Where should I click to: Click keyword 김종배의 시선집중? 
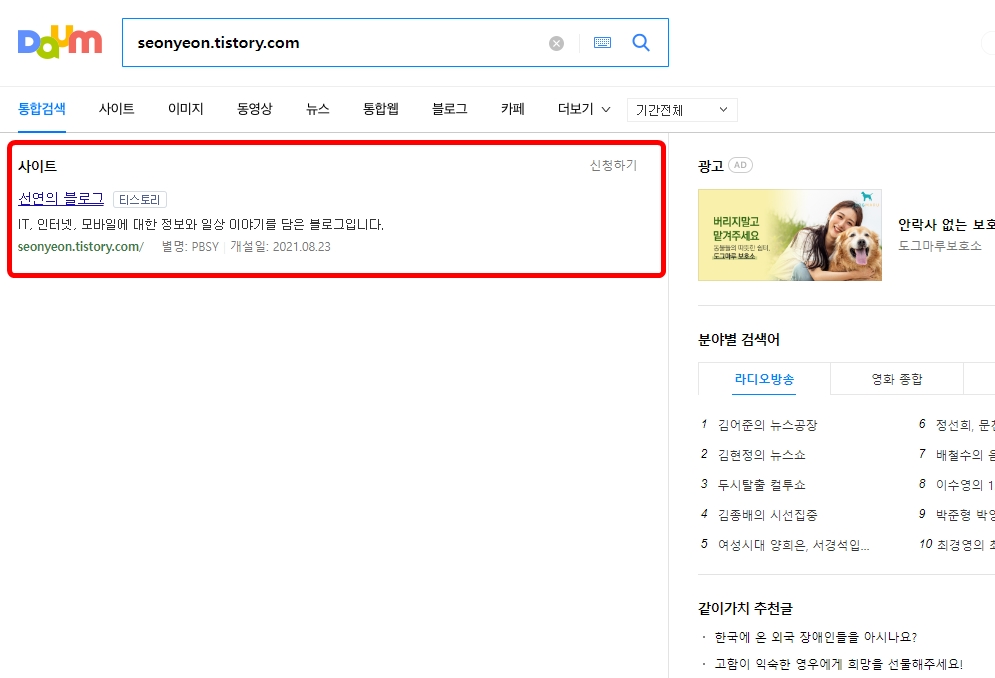[767, 514]
